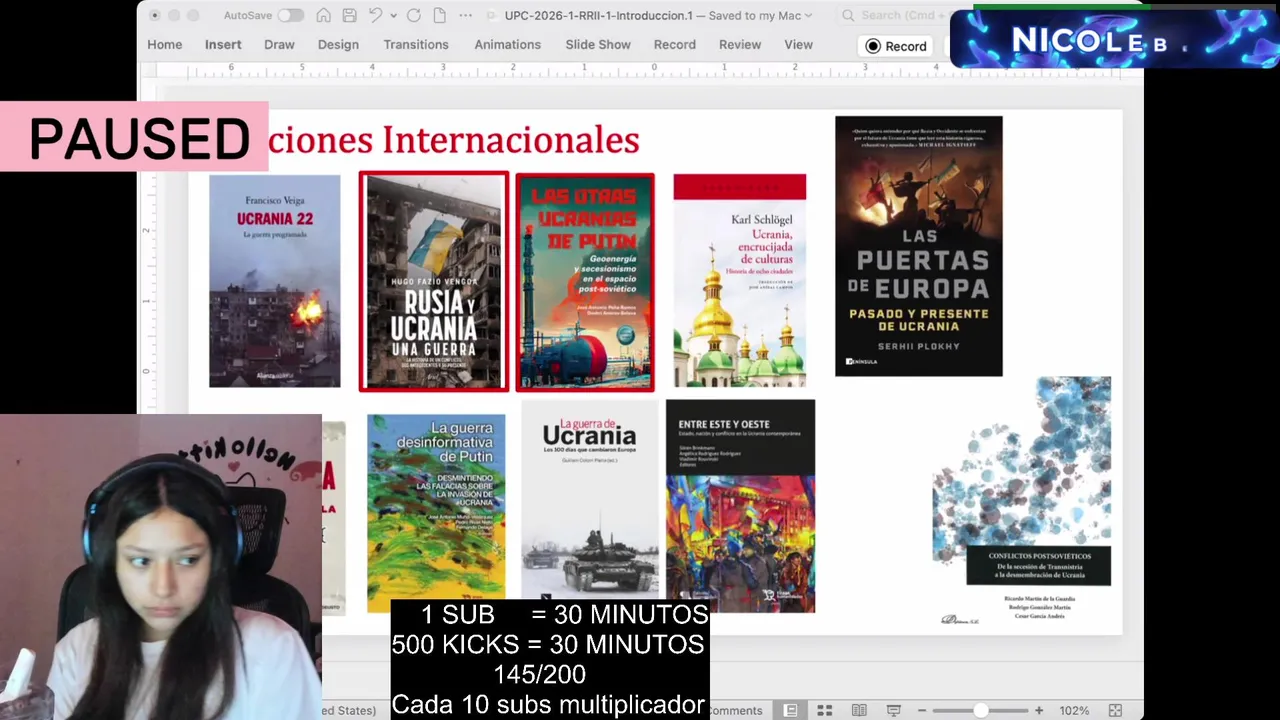Open the Insert ribbon tab
The width and height of the screenshot is (1280, 720).
[x=223, y=45]
